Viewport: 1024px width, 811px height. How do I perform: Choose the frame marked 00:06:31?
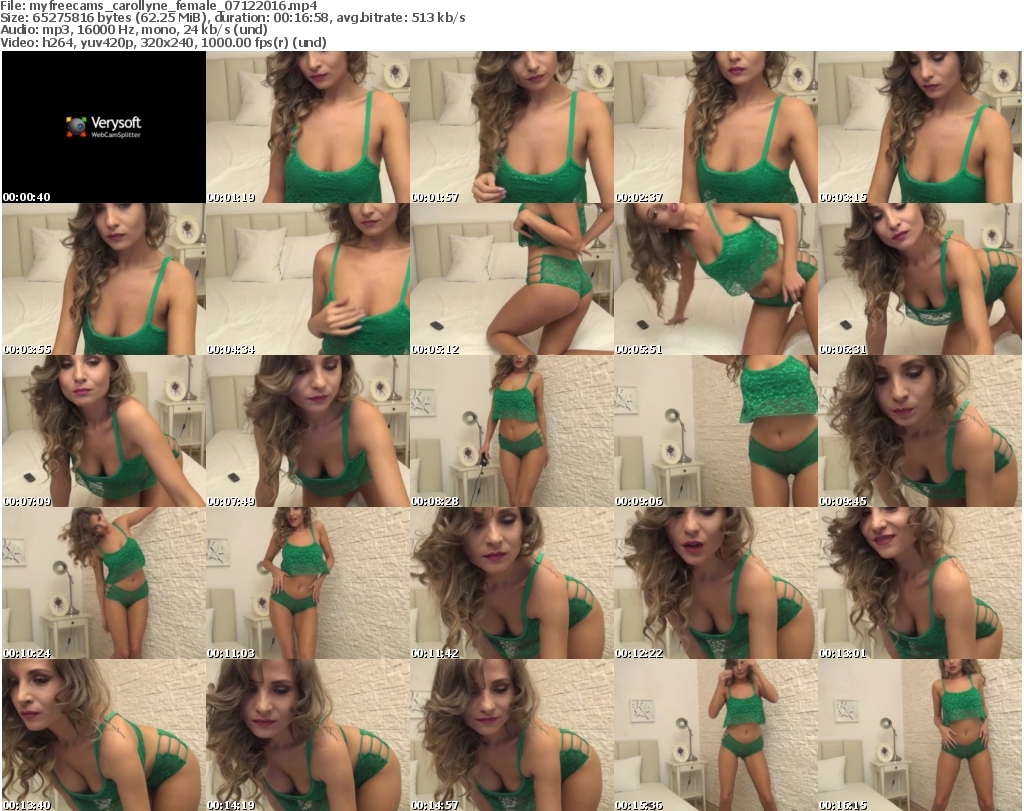[x=920, y=279]
